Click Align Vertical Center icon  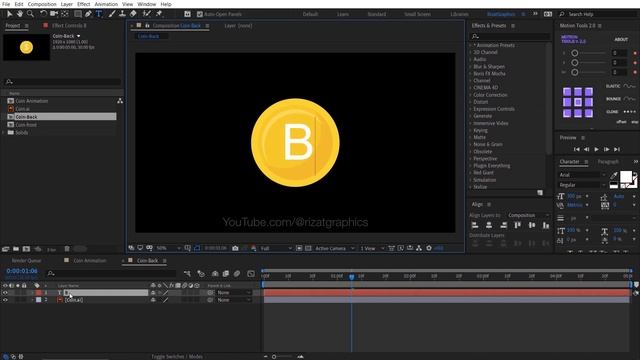point(532,225)
